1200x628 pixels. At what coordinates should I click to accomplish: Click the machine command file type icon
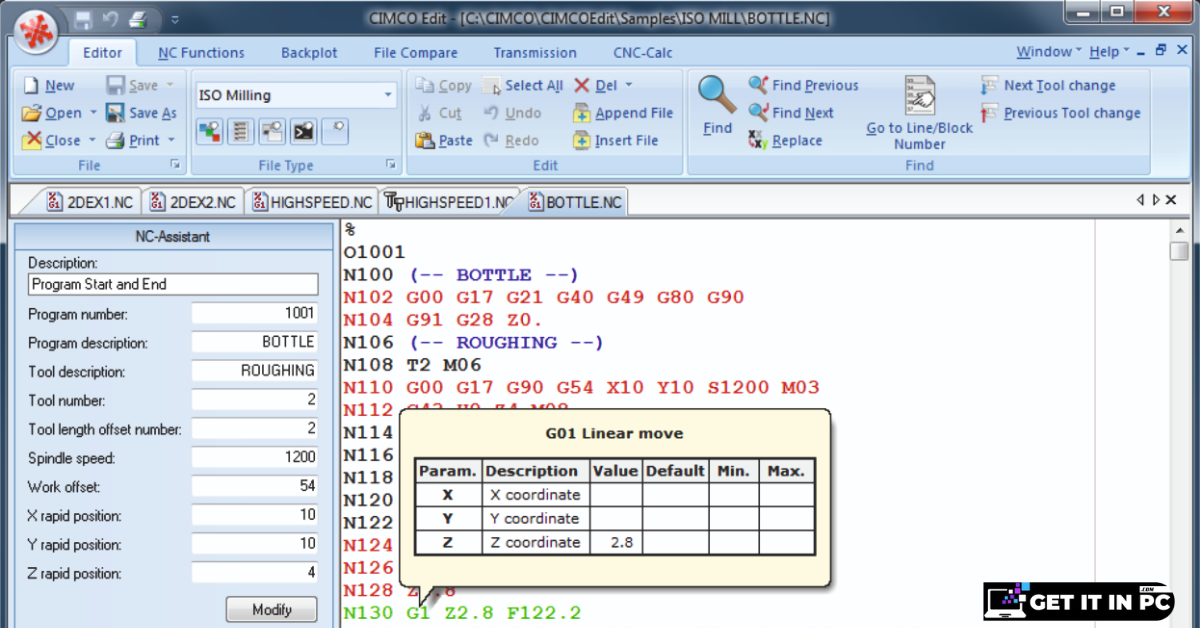(303, 131)
